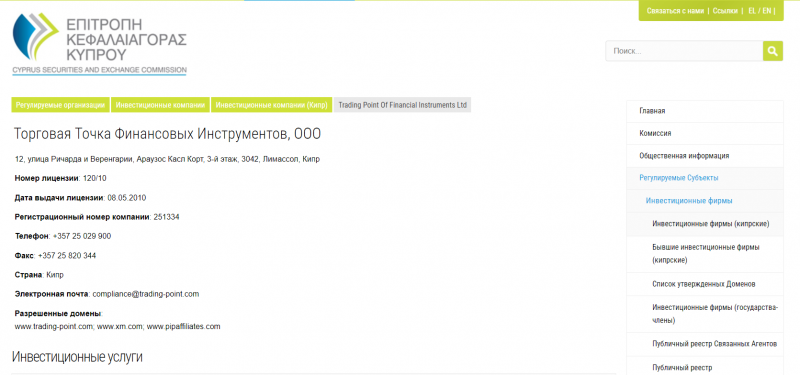
Task: Go to Инвестиционные компании breadcrumb
Action: pos(160,105)
